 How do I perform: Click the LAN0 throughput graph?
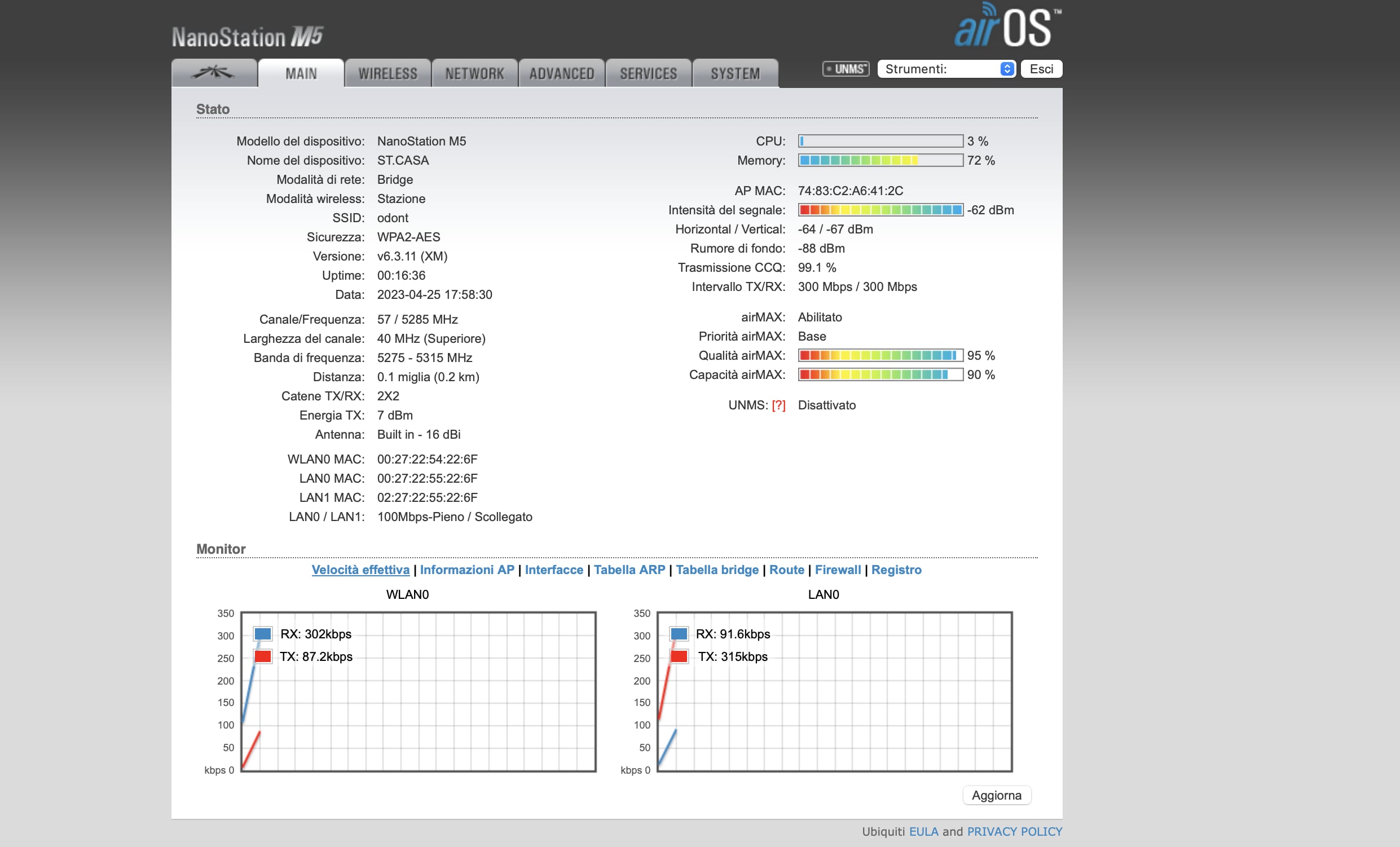point(835,691)
